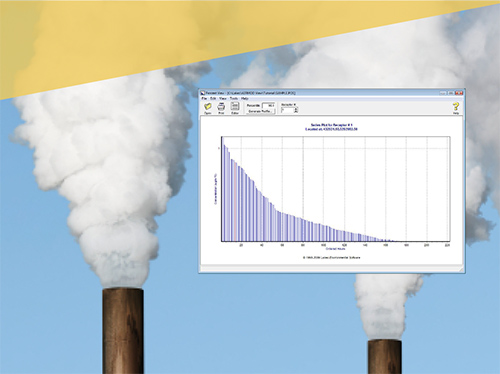Click the application icon in the title bar

202,93
